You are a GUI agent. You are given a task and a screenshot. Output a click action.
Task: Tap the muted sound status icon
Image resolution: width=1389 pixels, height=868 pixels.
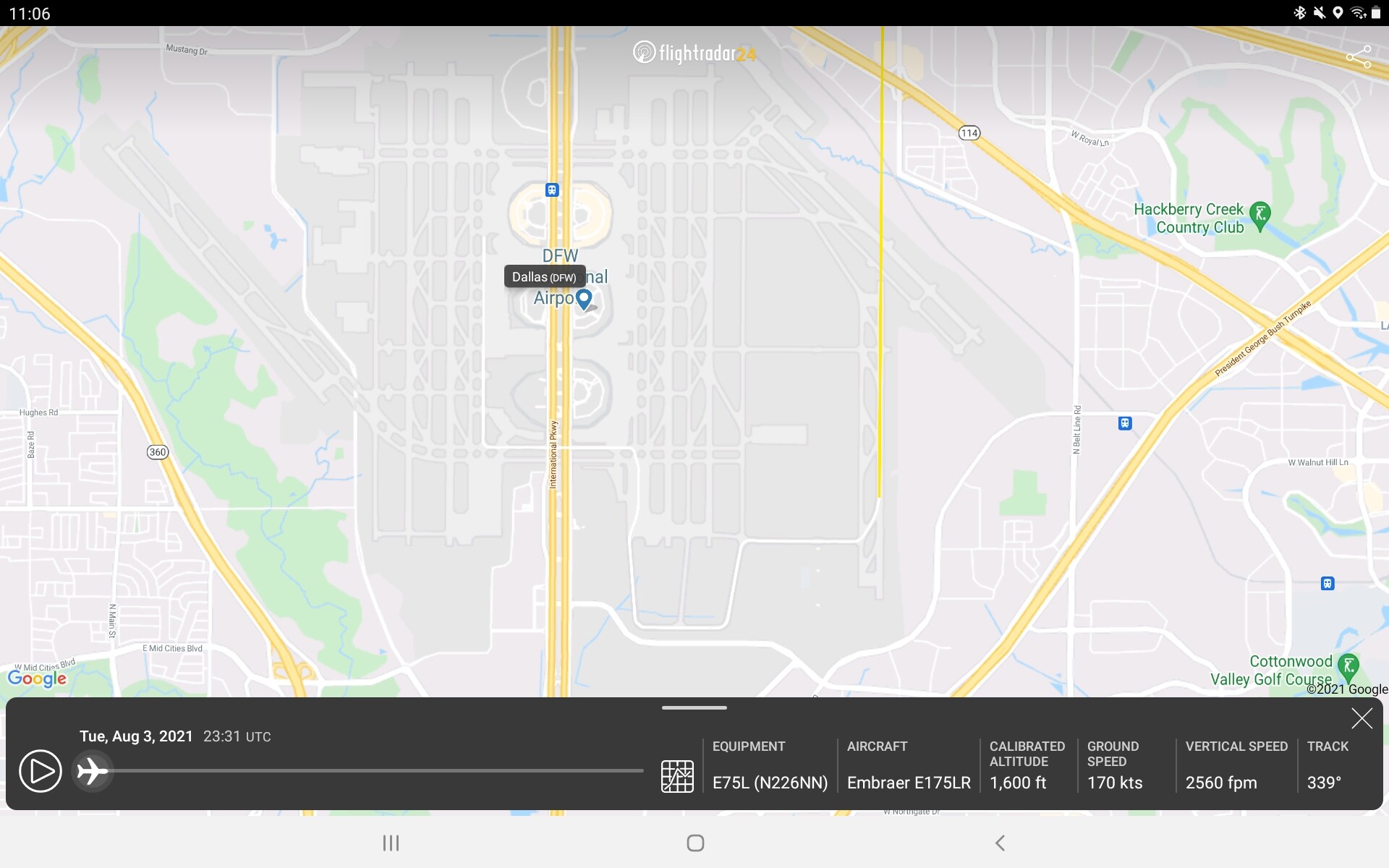(x=1320, y=13)
